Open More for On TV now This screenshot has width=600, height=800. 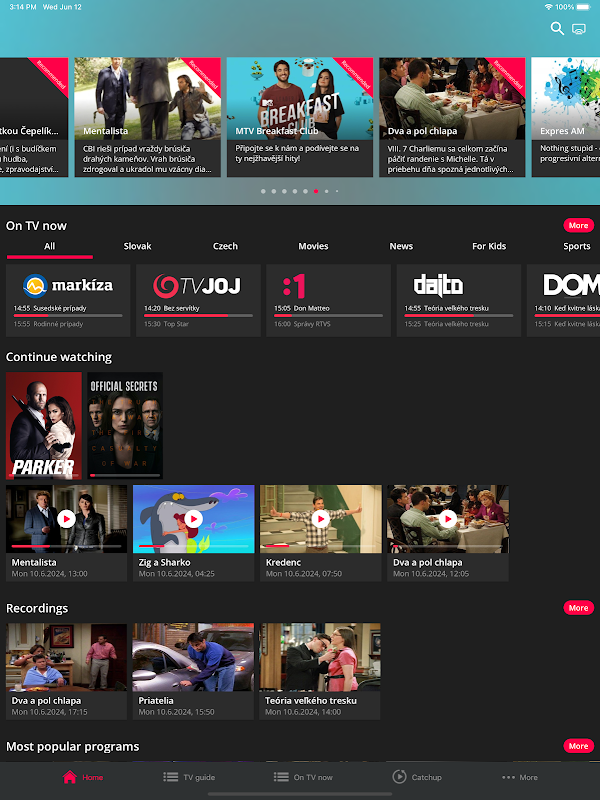point(578,226)
